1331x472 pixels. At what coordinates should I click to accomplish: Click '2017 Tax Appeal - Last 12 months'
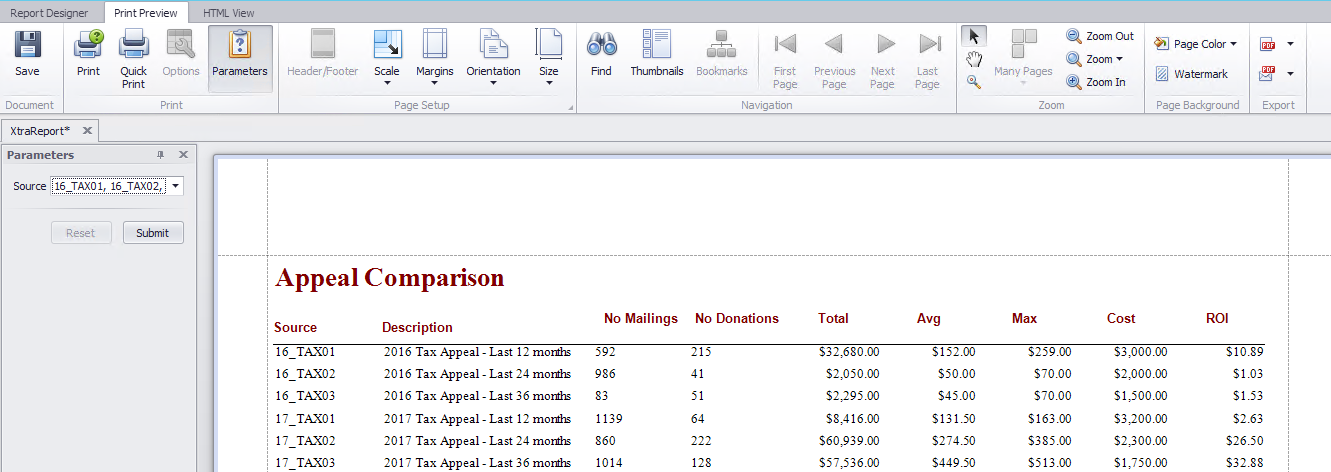(477, 419)
